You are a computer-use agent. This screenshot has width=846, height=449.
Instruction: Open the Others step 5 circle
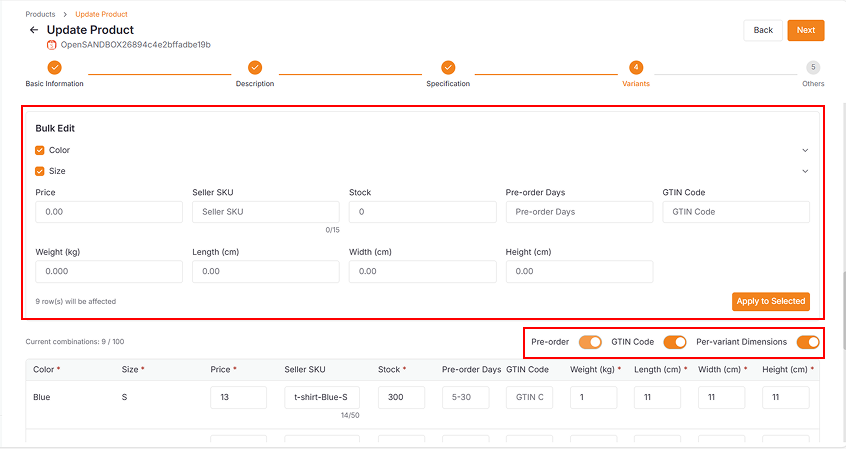813,68
